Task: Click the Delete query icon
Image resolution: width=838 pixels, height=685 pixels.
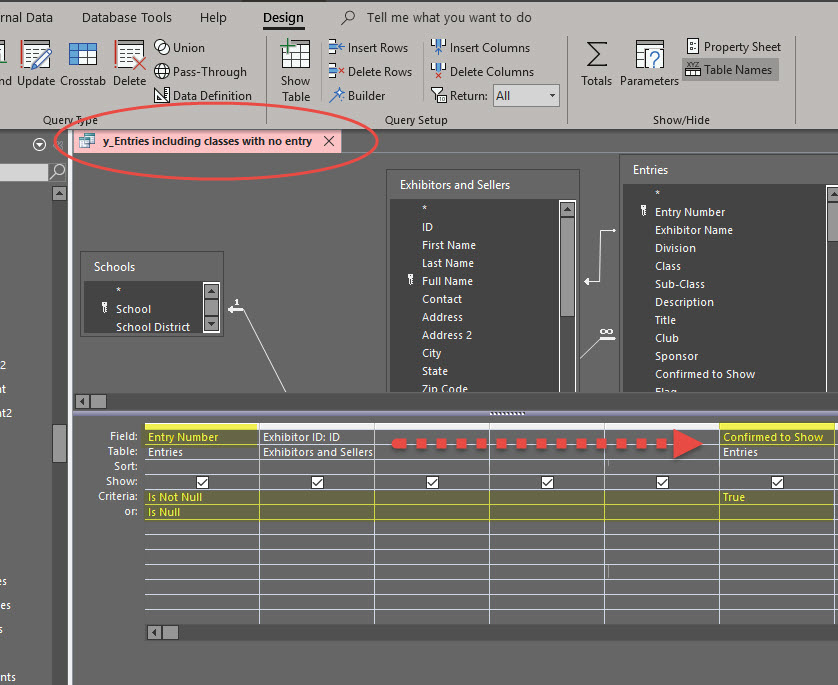Action: tap(129, 64)
